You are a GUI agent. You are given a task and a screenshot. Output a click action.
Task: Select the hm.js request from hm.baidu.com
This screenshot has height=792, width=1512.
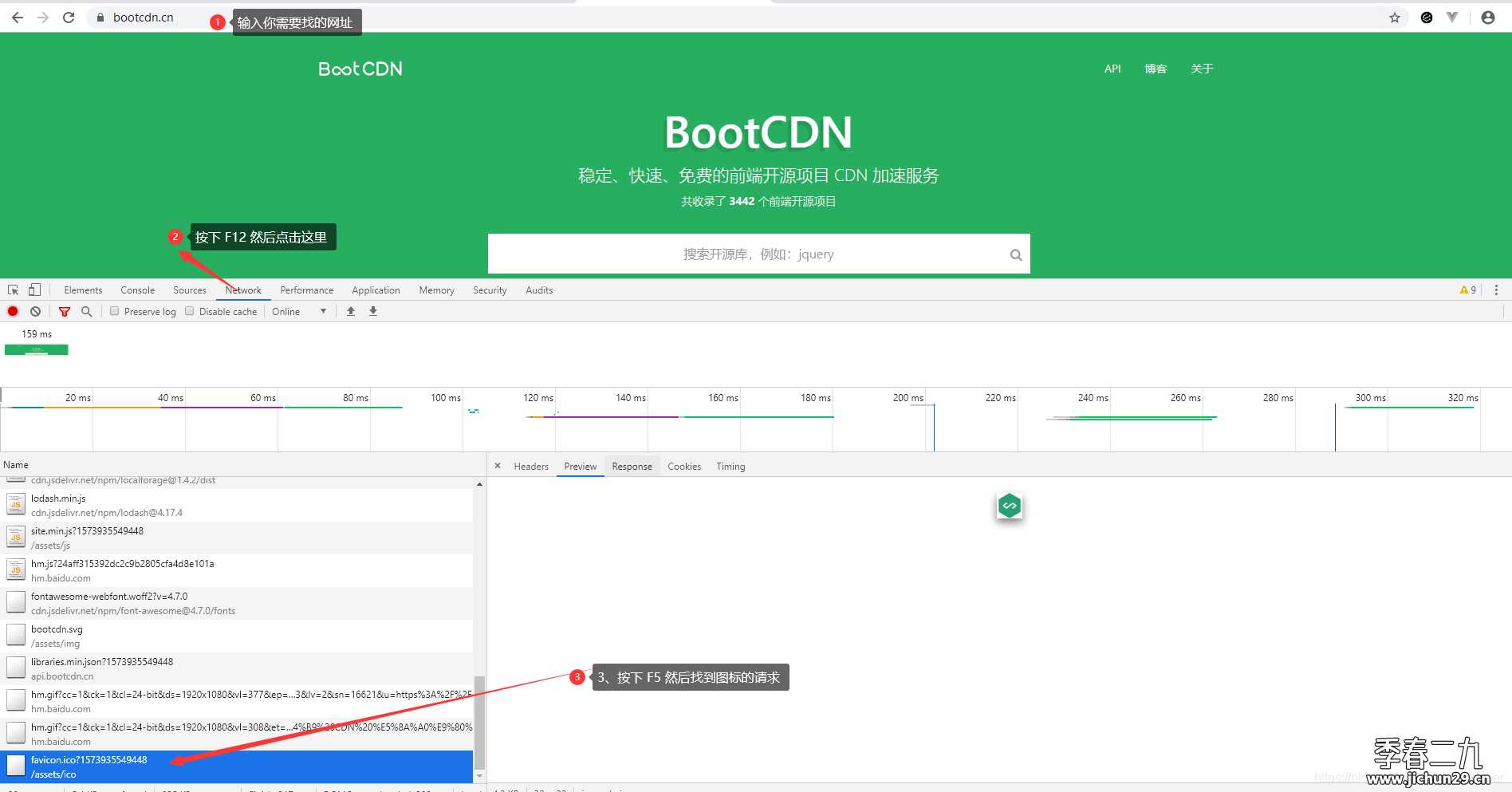[237, 571]
